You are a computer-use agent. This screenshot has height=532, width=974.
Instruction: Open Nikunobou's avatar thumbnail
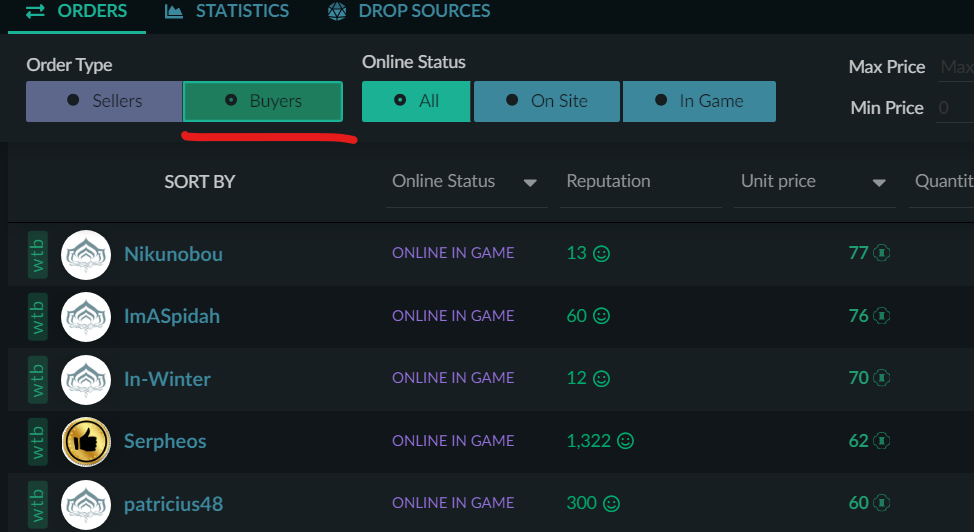86,255
